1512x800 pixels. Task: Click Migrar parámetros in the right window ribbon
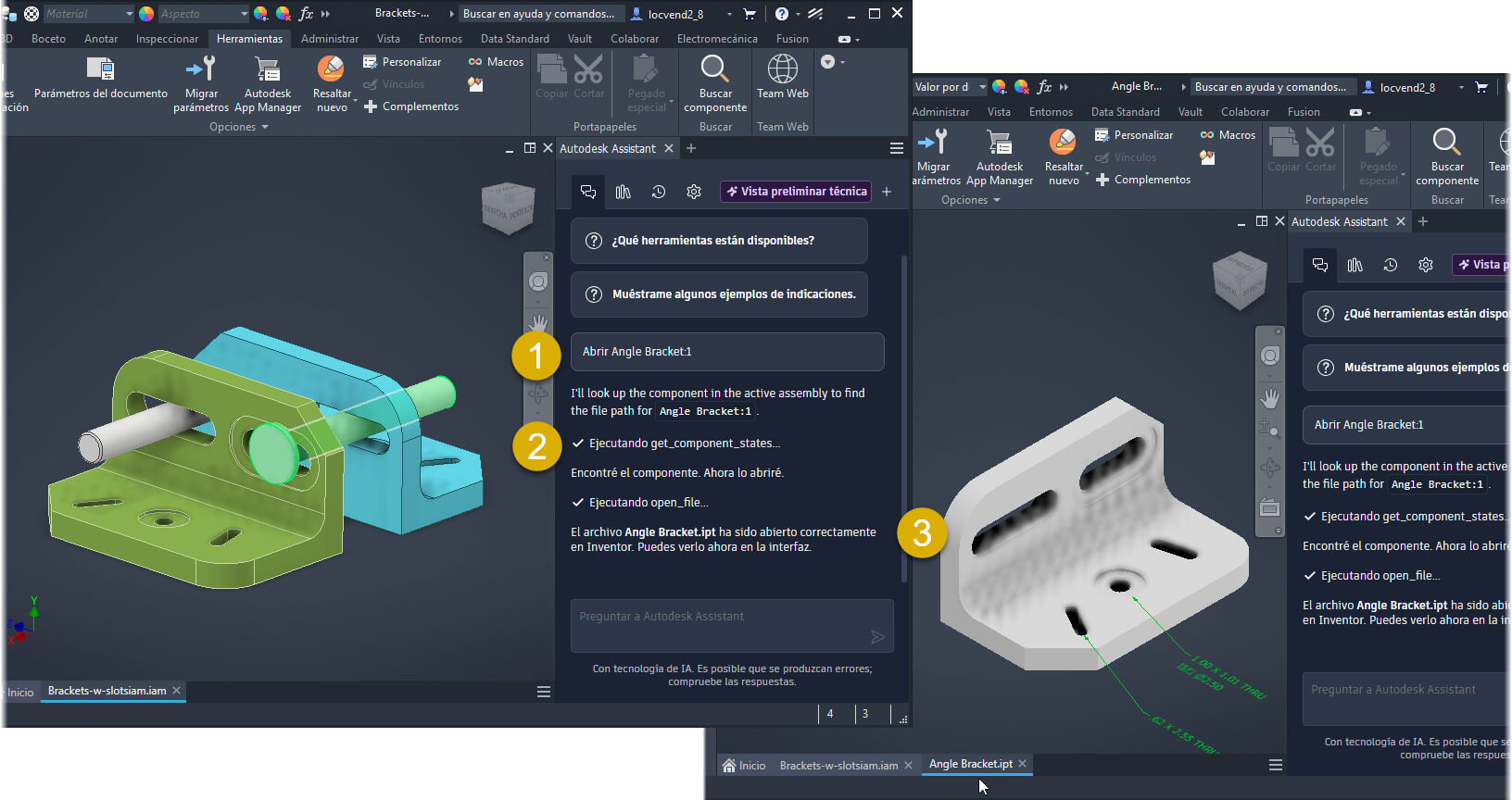coord(933,157)
